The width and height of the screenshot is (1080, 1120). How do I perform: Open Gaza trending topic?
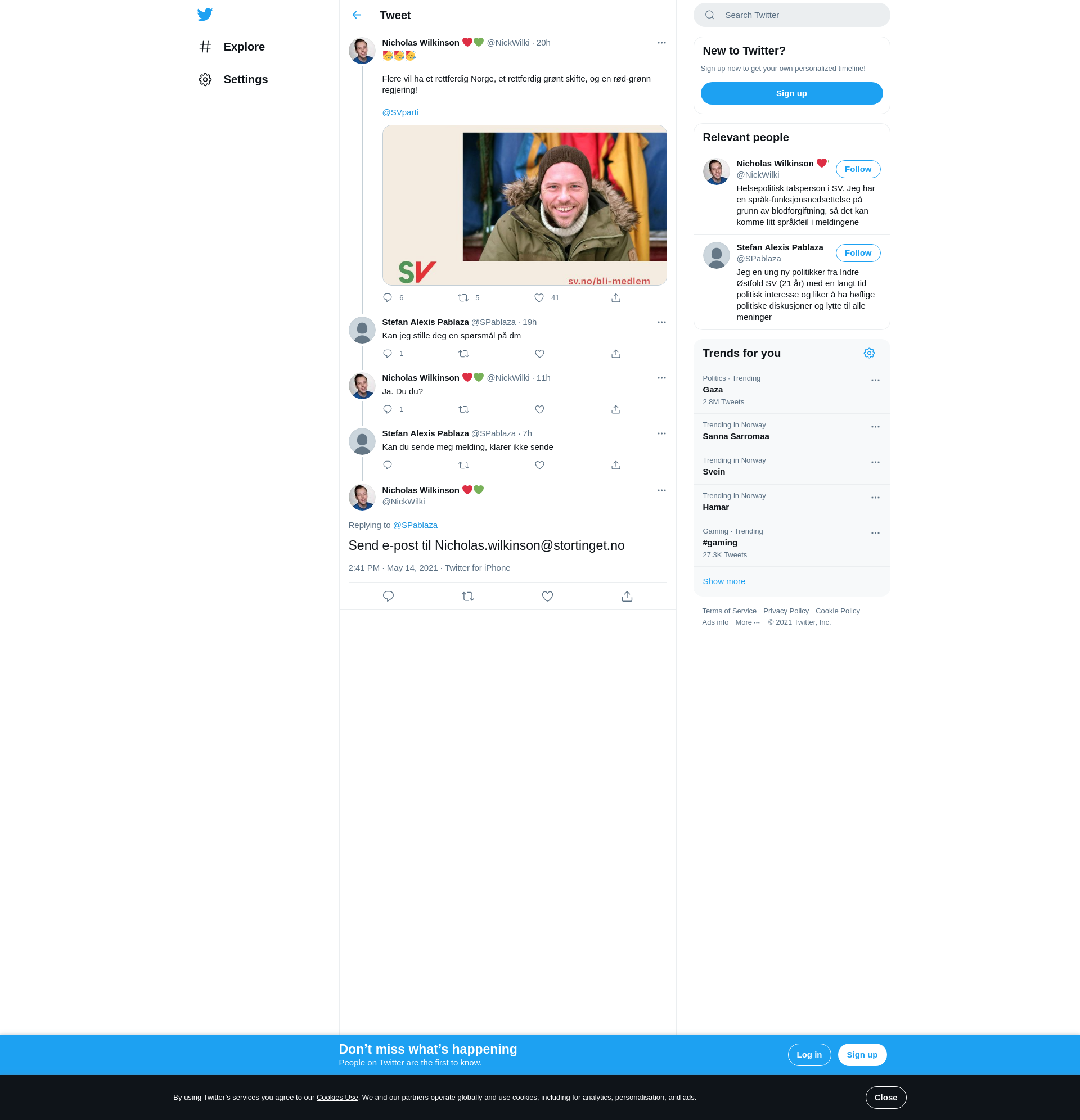tap(791, 390)
